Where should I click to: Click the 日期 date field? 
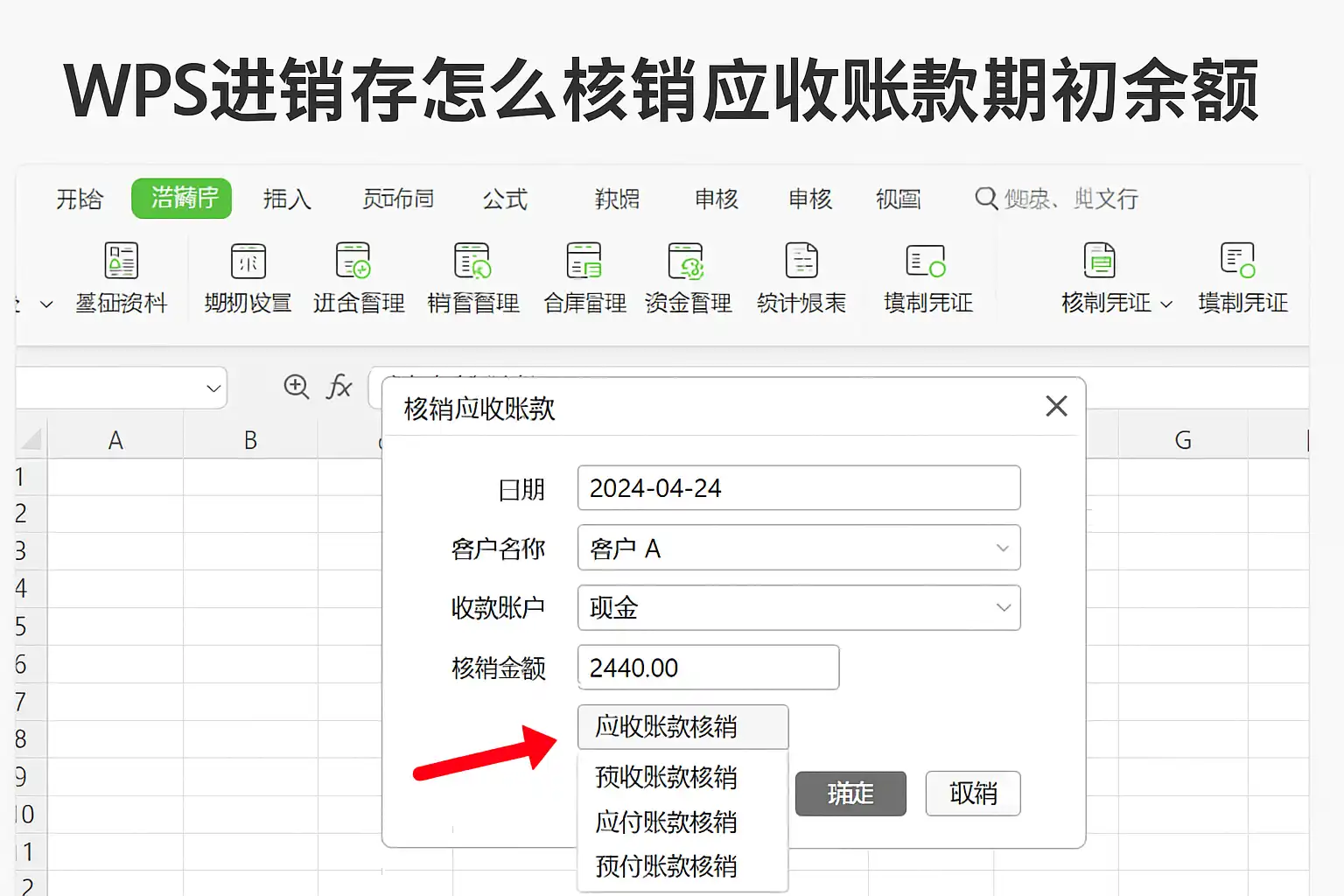(x=799, y=487)
